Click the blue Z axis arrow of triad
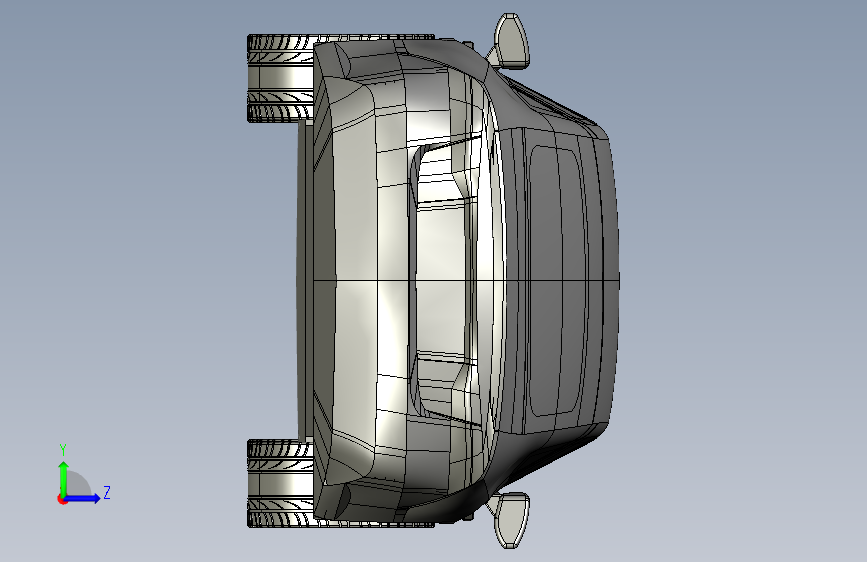Image resolution: width=867 pixels, height=562 pixels. tap(84, 498)
